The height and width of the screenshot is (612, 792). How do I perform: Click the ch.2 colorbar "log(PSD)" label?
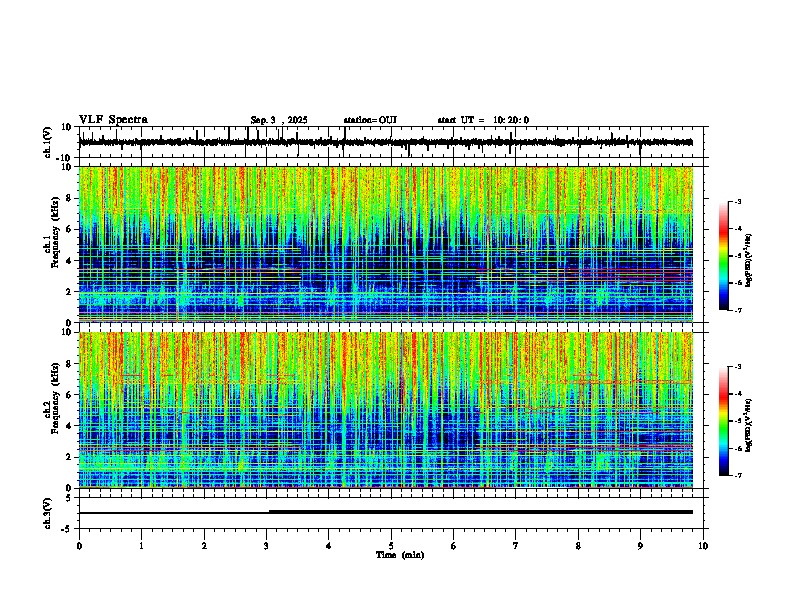pos(748,425)
